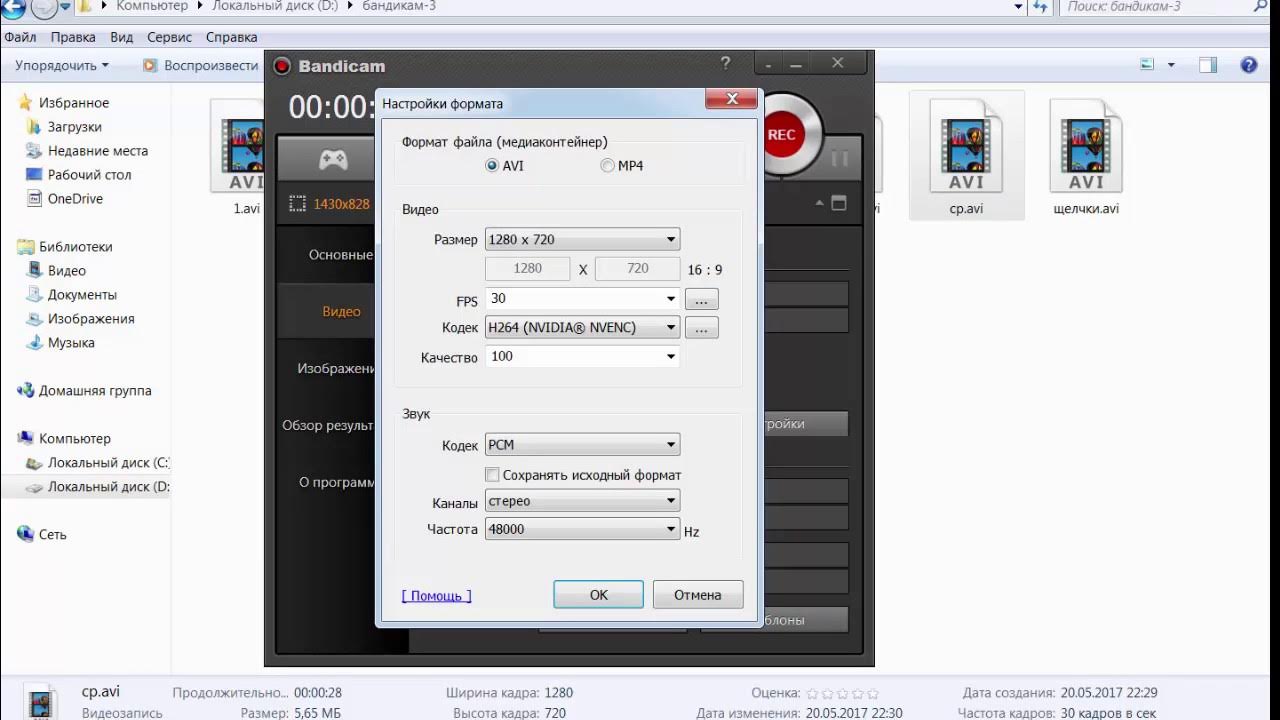The image size is (1280, 720).
Task: Click the Отмена button
Action: point(698,595)
